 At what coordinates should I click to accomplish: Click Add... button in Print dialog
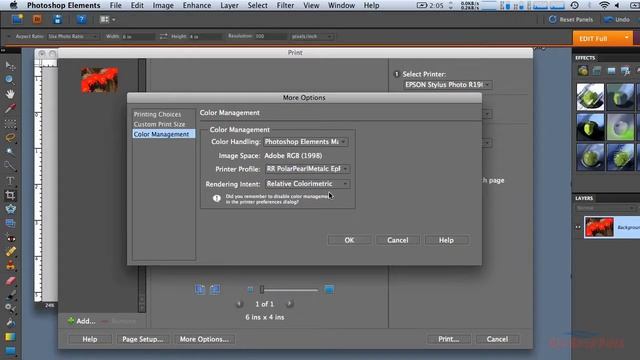click(81, 321)
